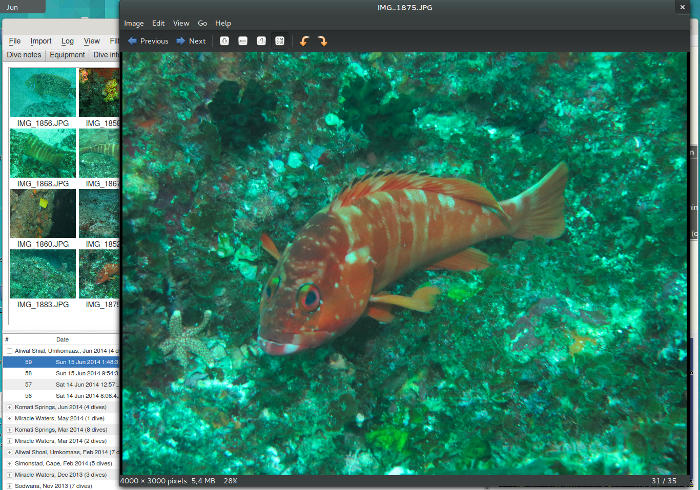Viewport: 700px width, 490px height.
Task: Open View menu in Subsurface window
Action: click(x=92, y=41)
